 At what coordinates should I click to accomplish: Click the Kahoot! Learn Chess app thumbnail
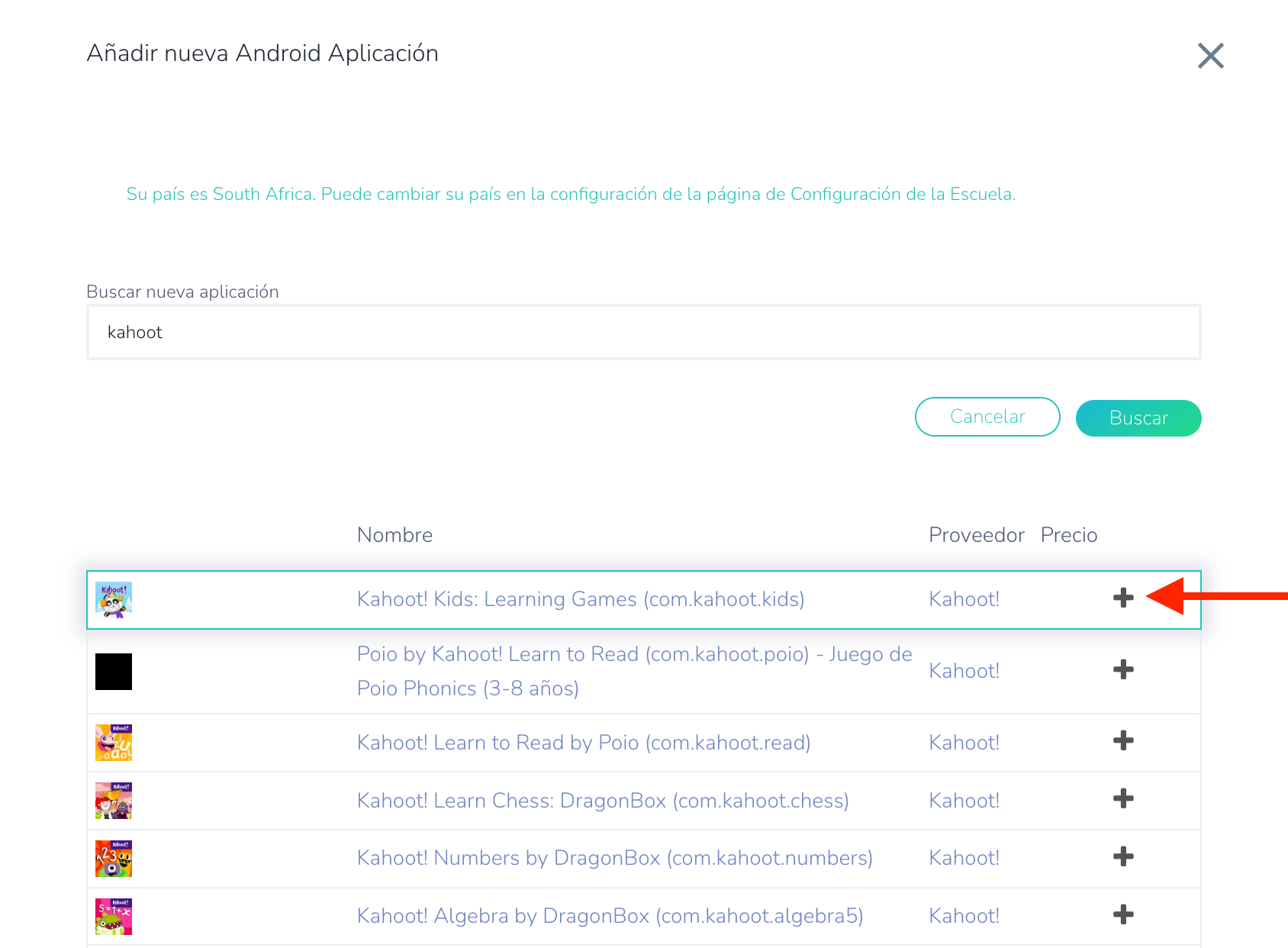[x=114, y=801]
